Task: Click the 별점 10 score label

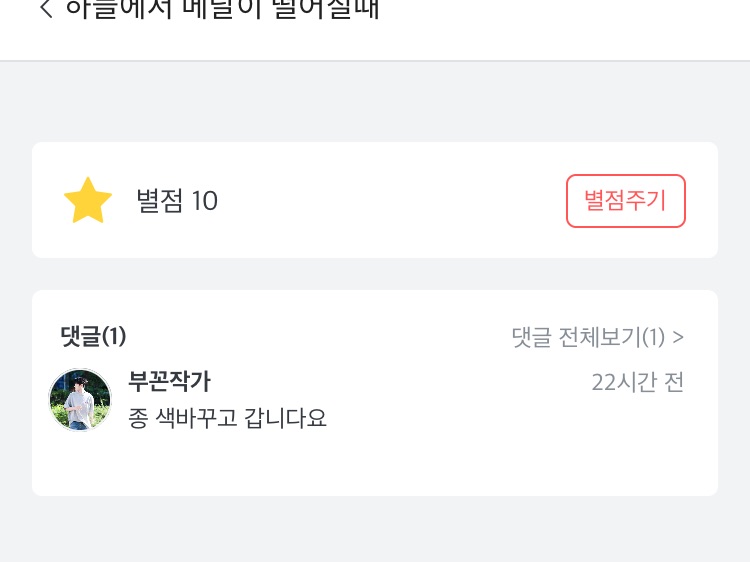Action: coord(176,201)
